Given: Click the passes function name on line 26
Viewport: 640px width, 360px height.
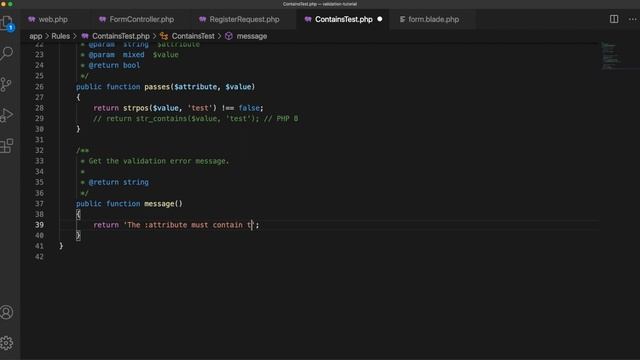Looking at the screenshot, I should [x=157, y=87].
